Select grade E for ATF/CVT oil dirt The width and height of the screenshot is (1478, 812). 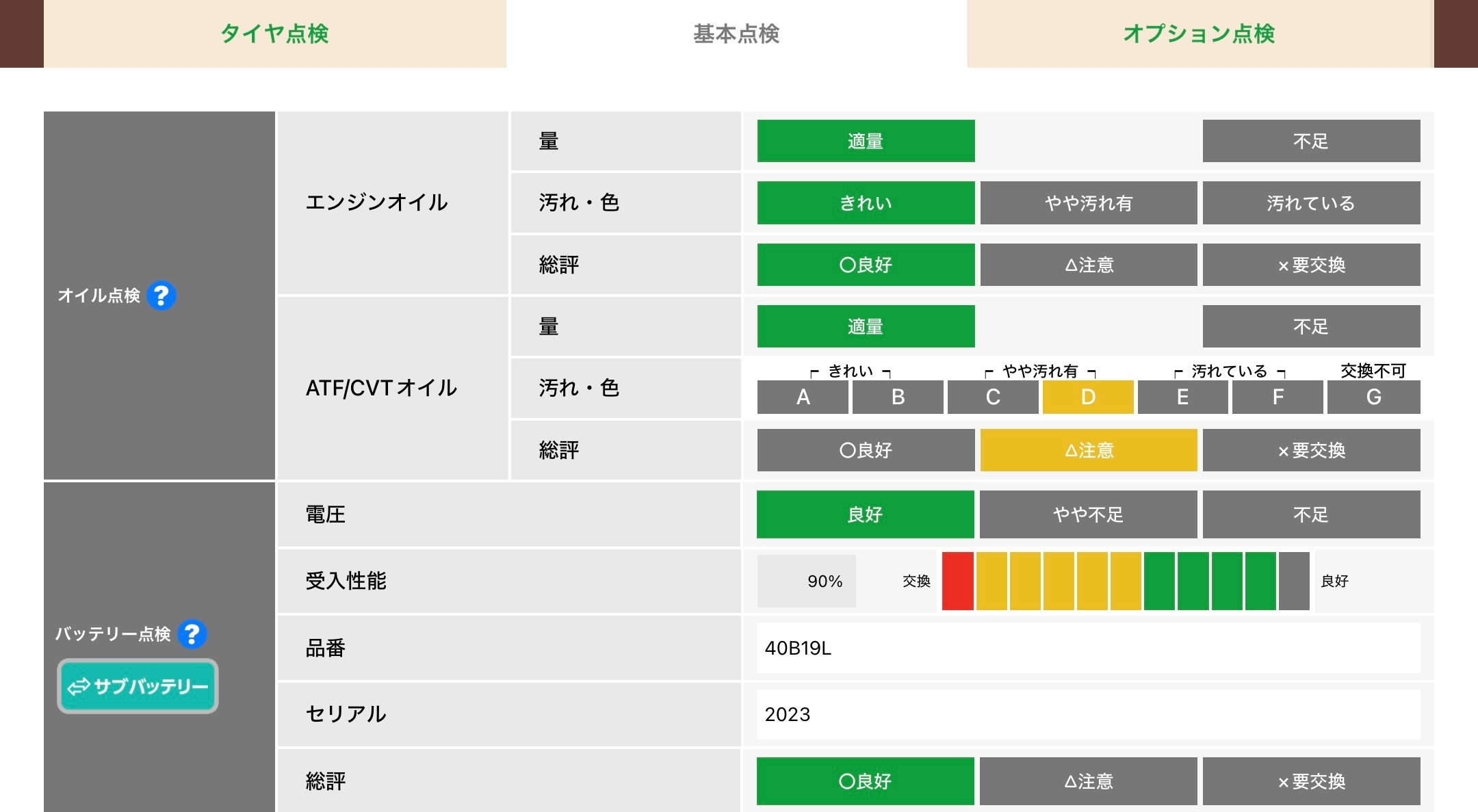[1182, 397]
